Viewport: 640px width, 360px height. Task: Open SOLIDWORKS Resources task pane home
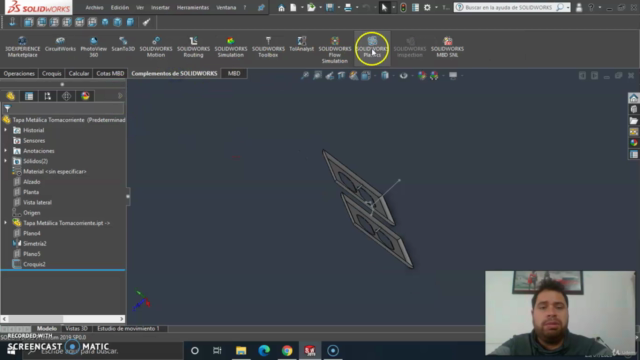tap(633, 98)
